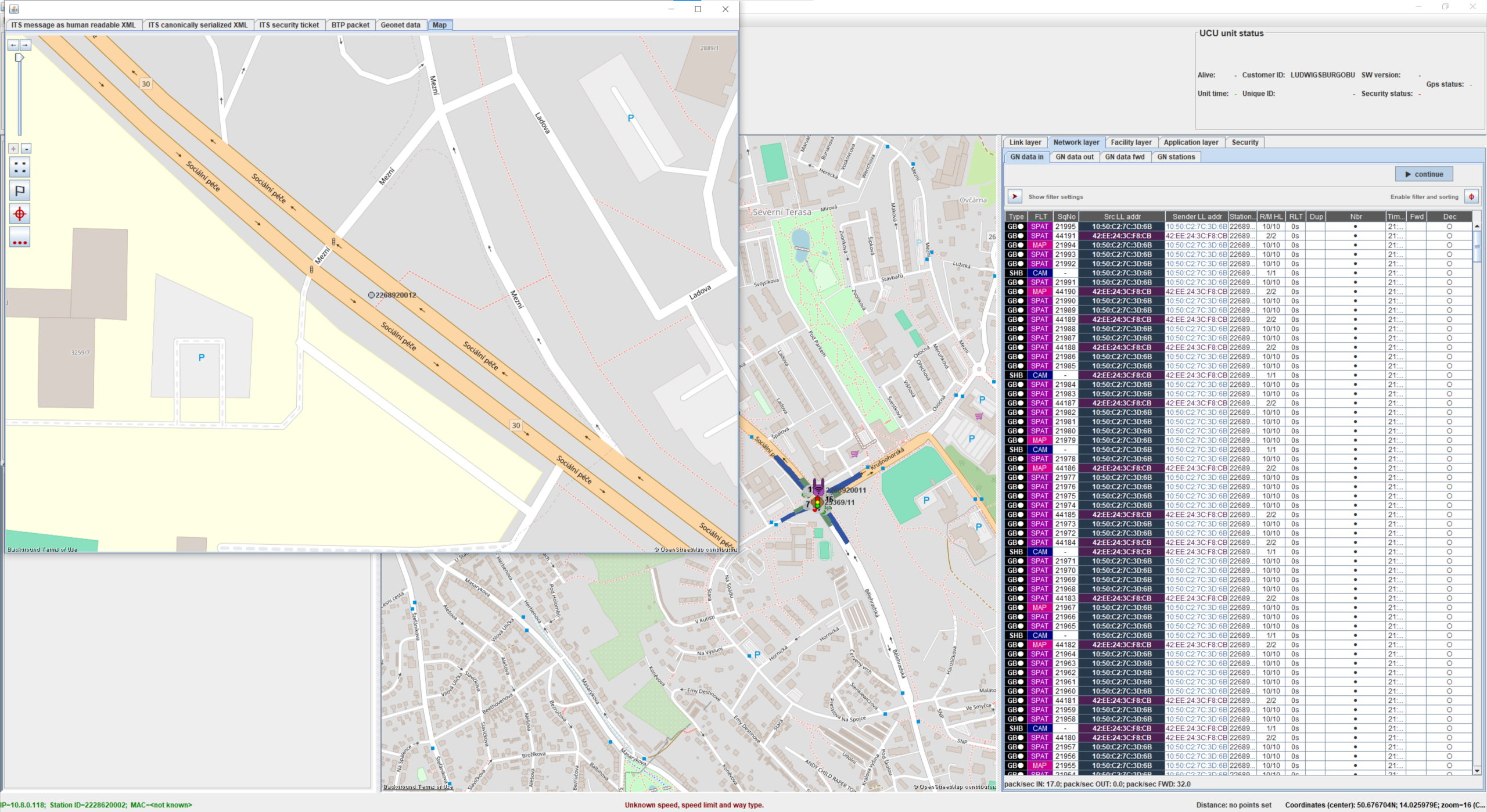Click the red crosshair center-map button

(20, 214)
